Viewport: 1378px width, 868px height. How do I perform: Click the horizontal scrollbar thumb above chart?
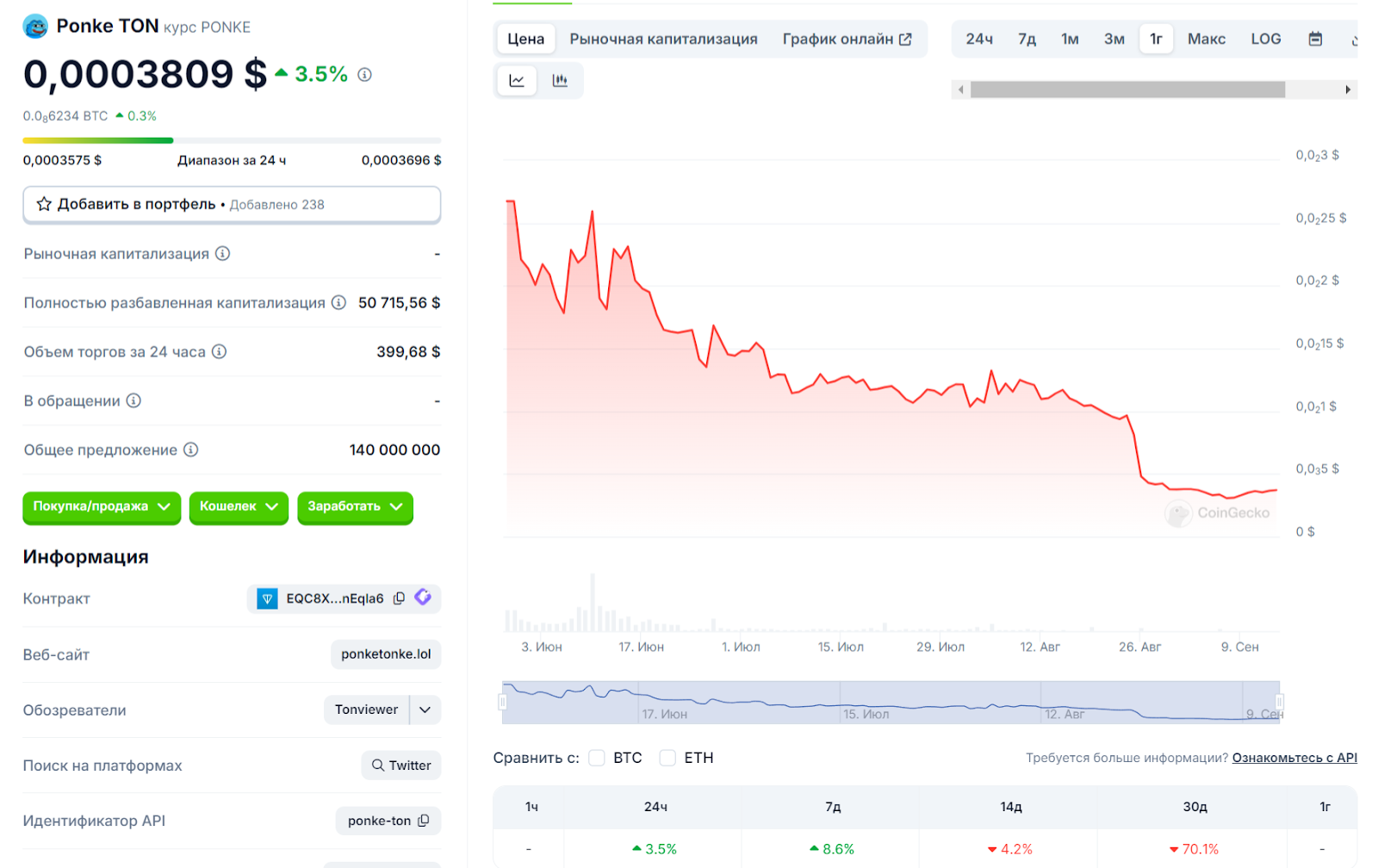(x=1127, y=90)
